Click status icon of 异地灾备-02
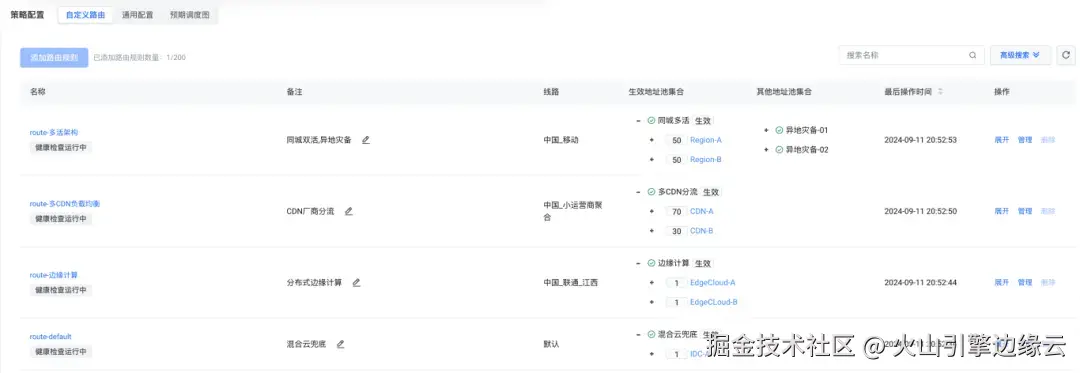 coord(779,149)
